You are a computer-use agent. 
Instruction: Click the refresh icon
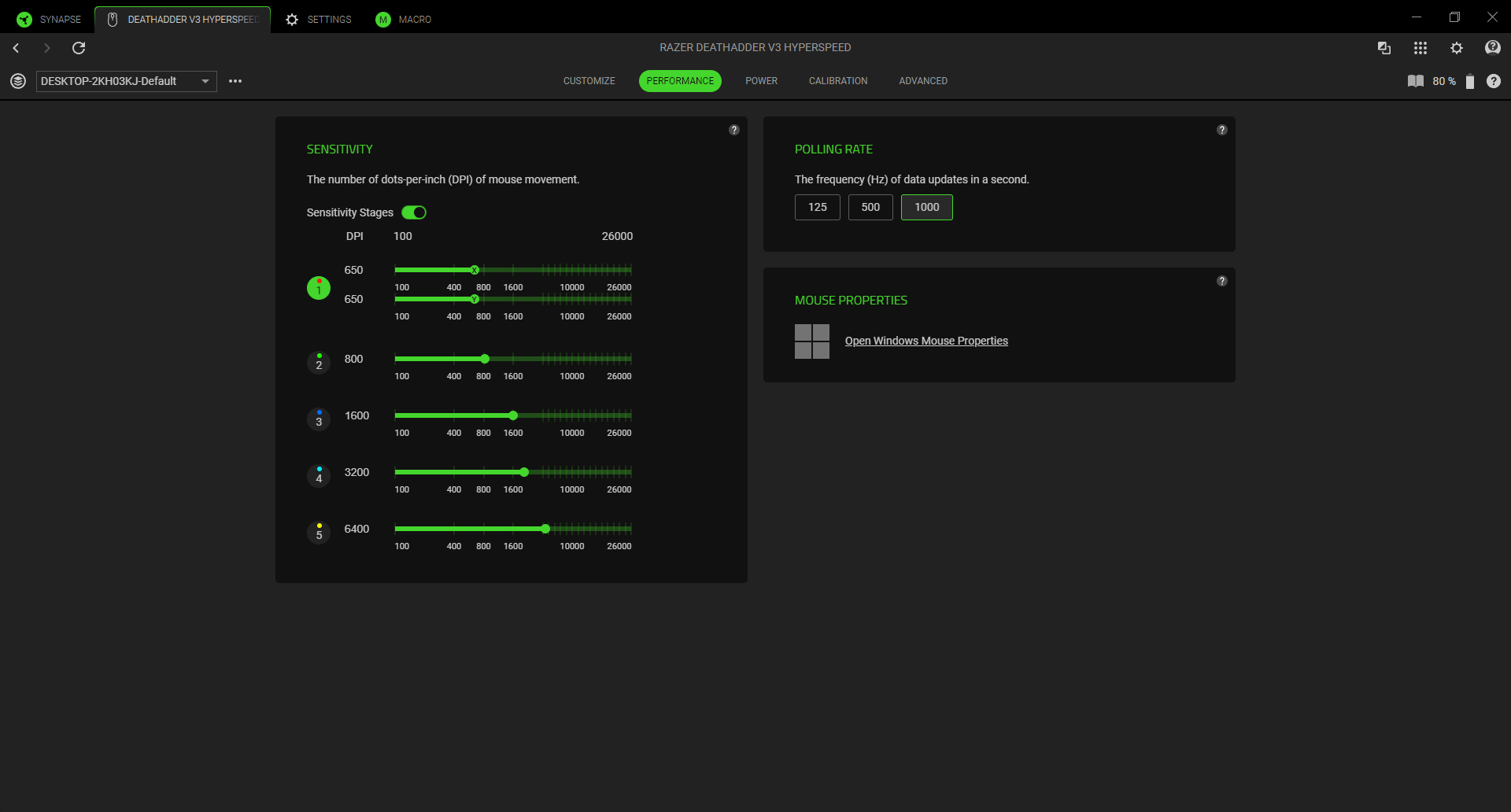tap(79, 48)
